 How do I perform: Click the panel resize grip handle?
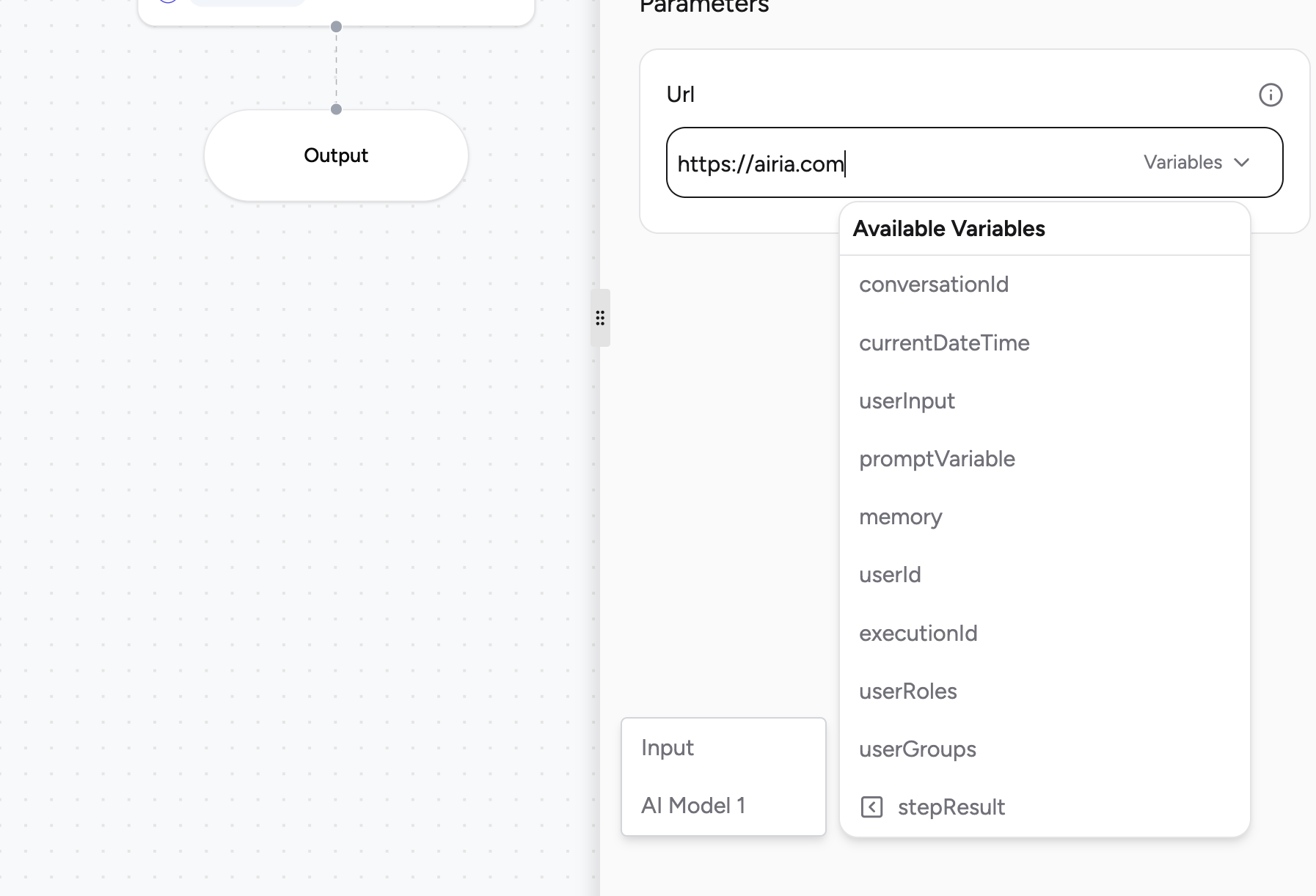[x=600, y=318]
